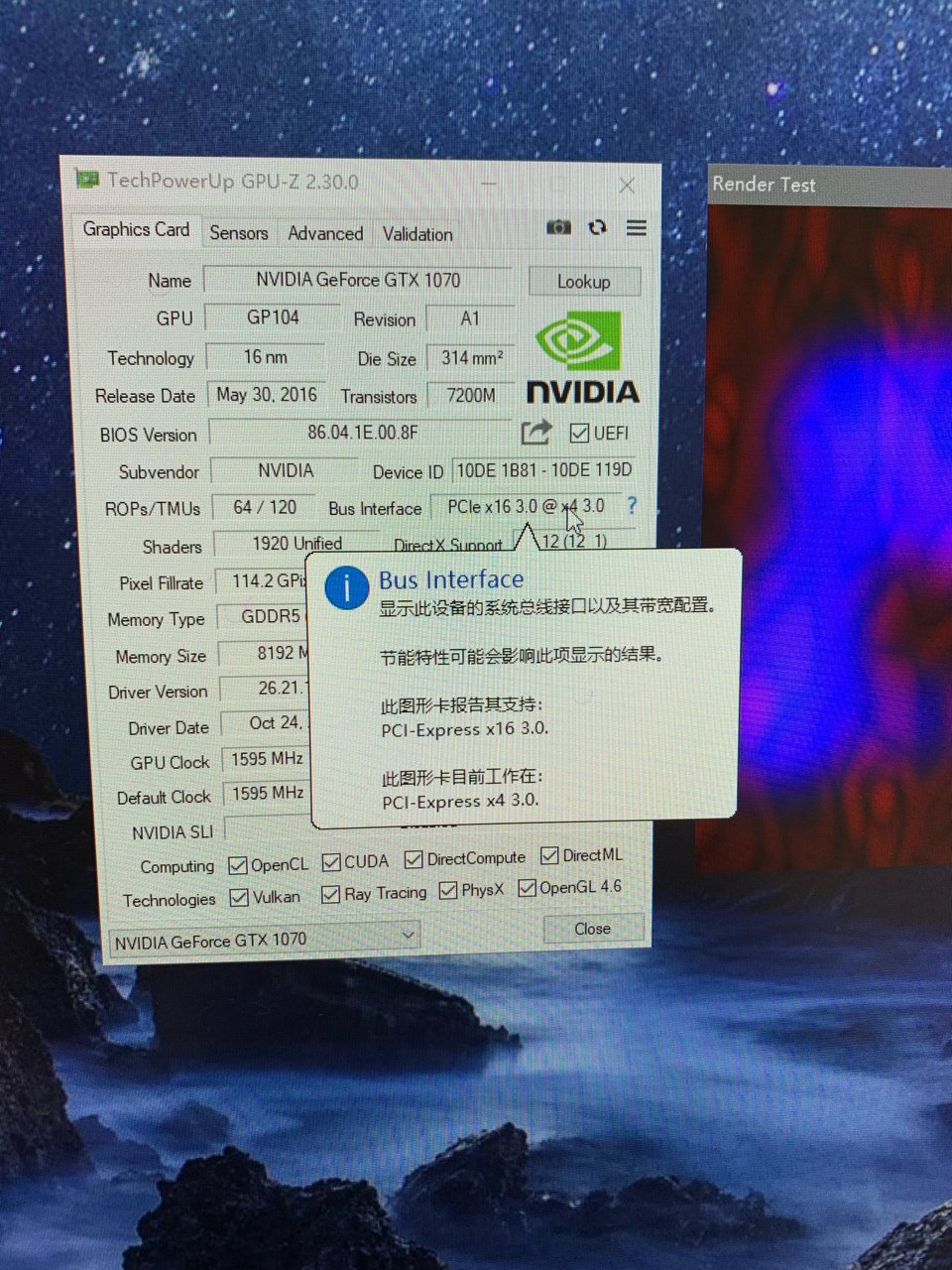Click the Lookup button
The width and height of the screenshot is (952, 1270).
click(x=584, y=282)
